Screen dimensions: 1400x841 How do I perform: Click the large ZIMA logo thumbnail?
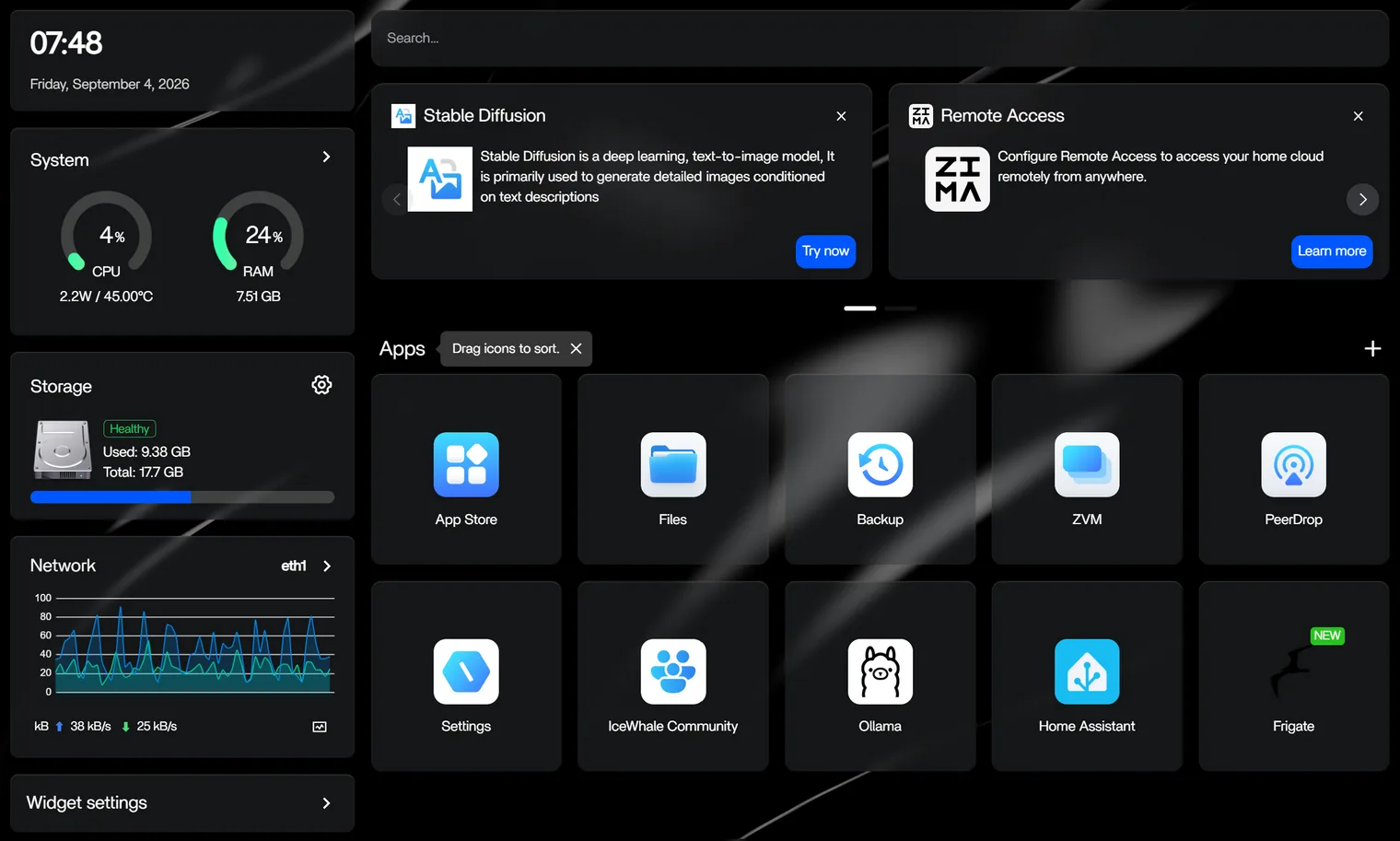(958, 179)
